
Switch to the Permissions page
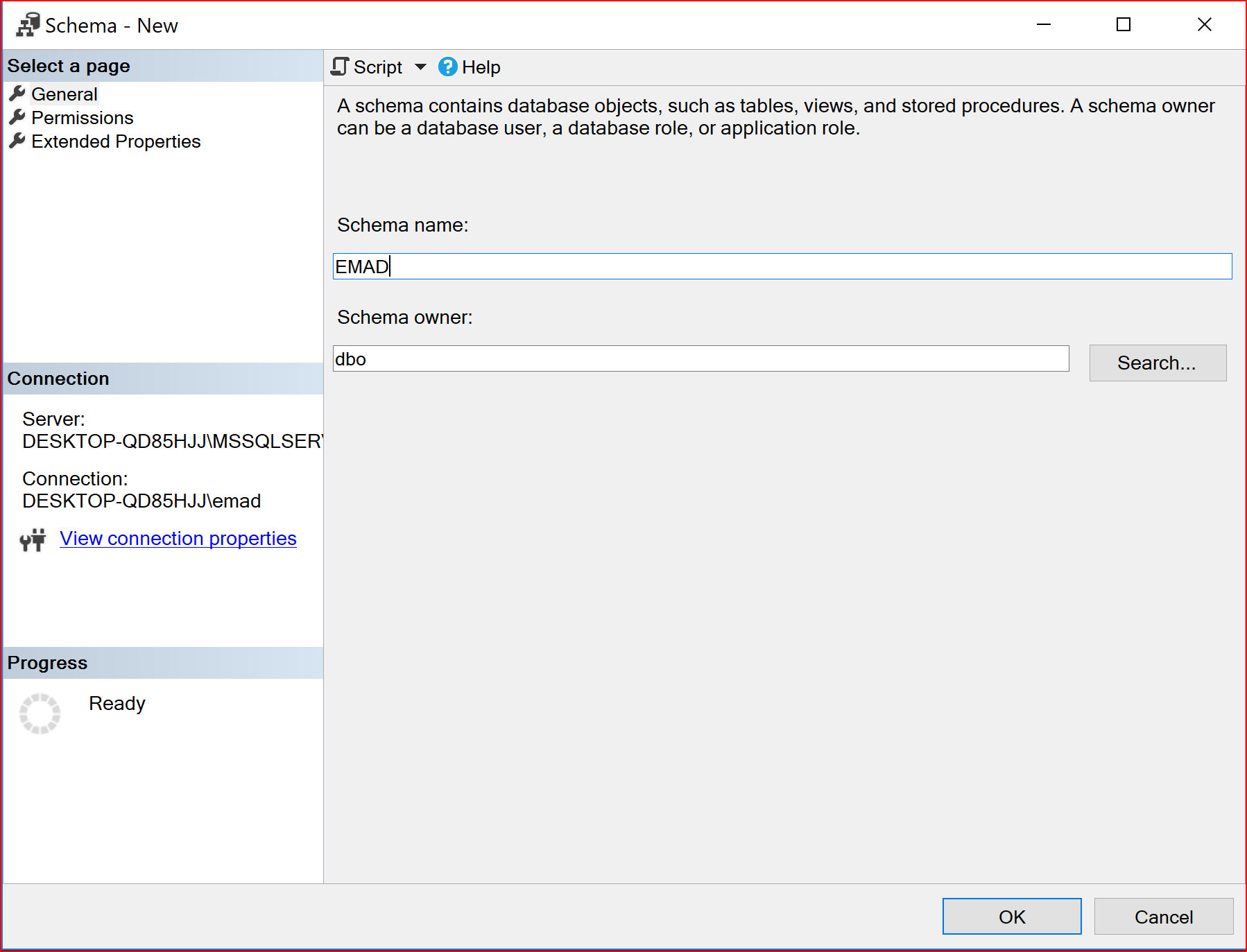click(x=82, y=118)
